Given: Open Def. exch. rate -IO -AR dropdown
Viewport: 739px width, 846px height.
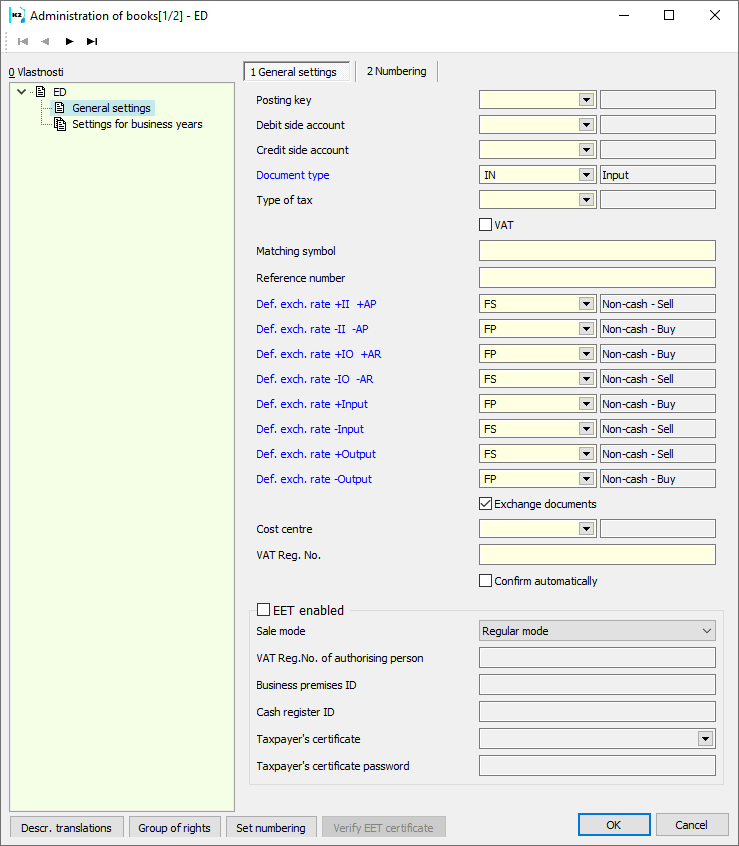Looking at the screenshot, I should click(586, 379).
